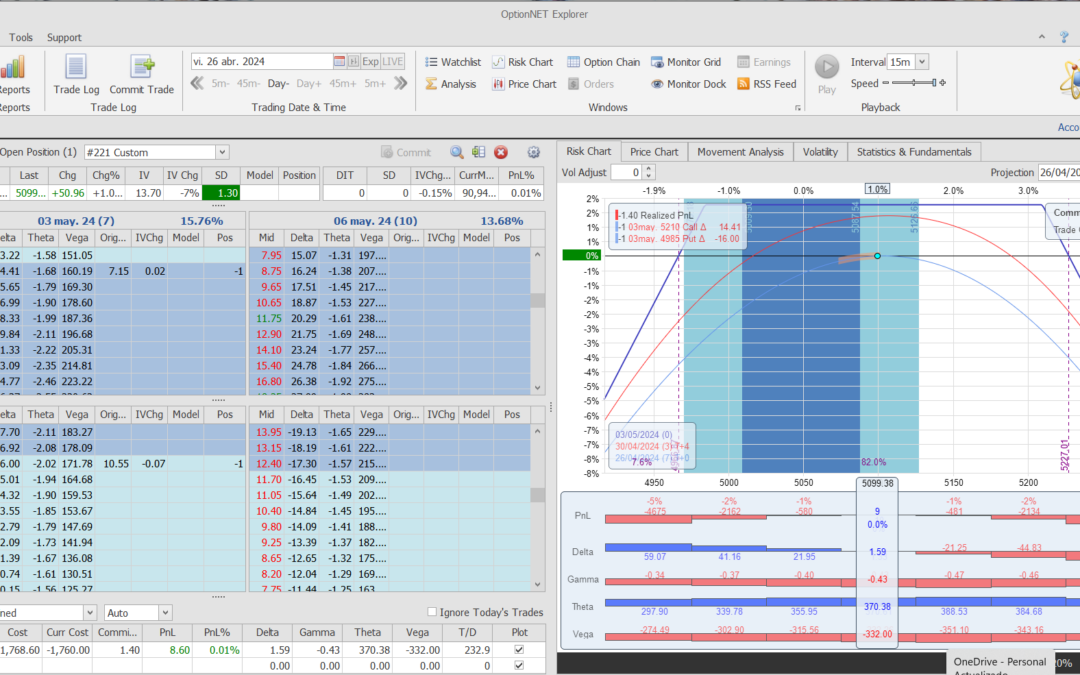Toggle the Plot checkbox in totals row
Image resolution: width=1080 pixels, height=675 pixels.
tap(517, 665)
